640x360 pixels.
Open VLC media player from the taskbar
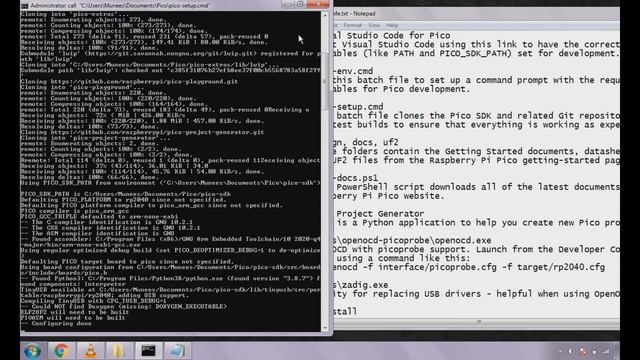[90, 351]
